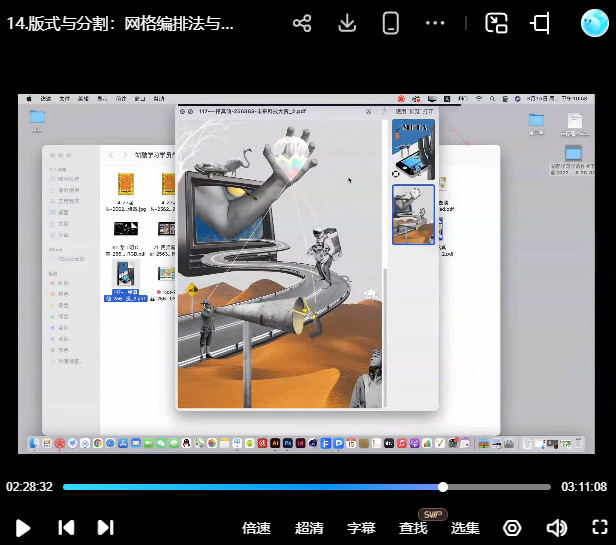Image resolution: width=616 pixels, height=545 pixels.
Task: Click the video title text at top
Action: pos(120,24)
